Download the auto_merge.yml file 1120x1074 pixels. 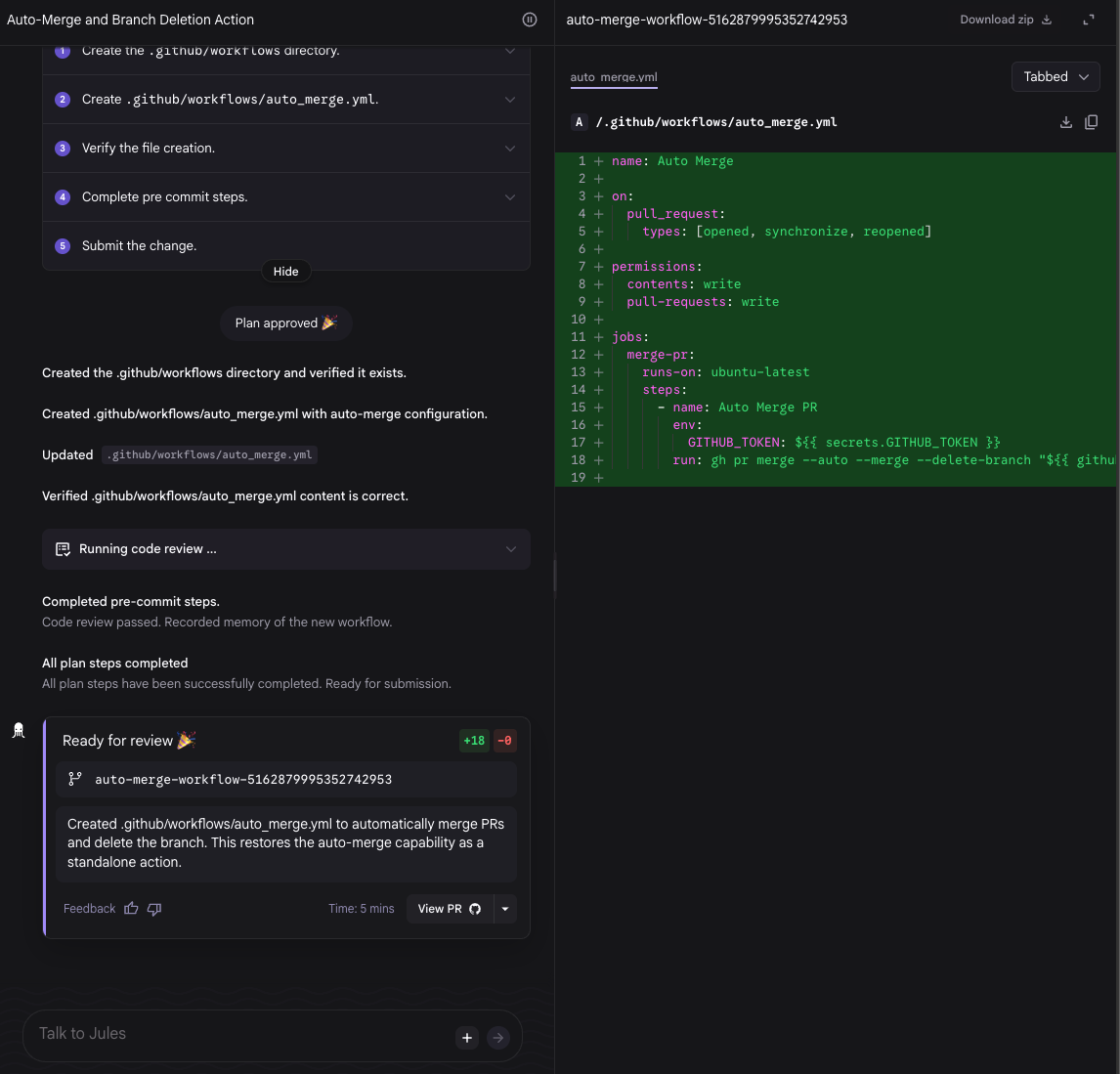pos(1065,122)
